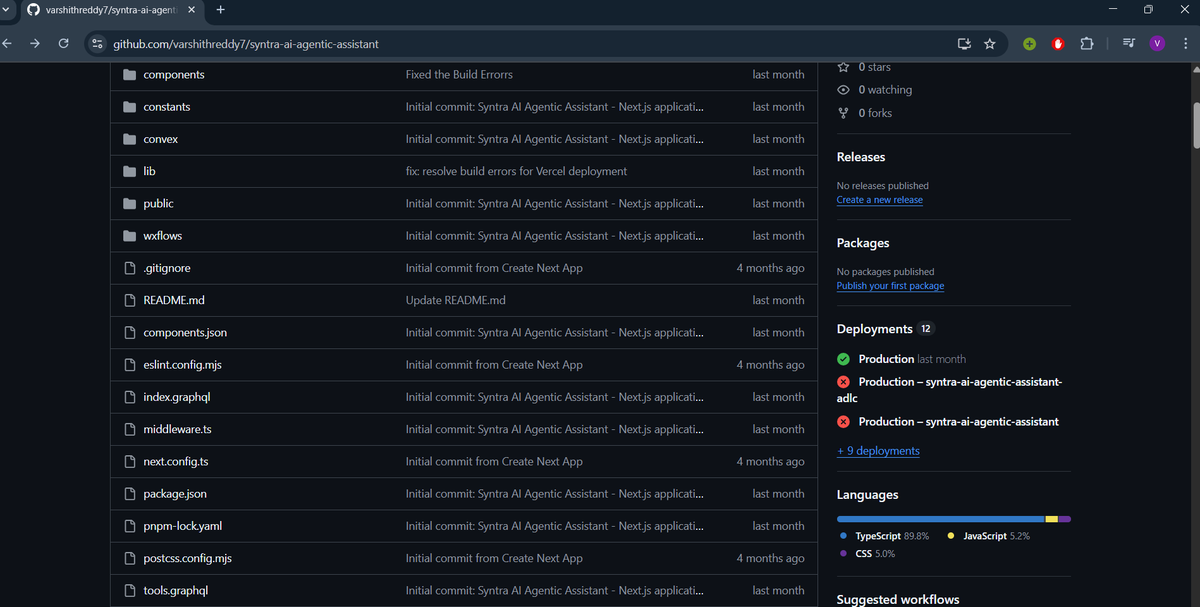Show '+ 9 deployments' link
Image resolution: width=1200 pixels, height=607 pixels.
(x=878, y=451)
